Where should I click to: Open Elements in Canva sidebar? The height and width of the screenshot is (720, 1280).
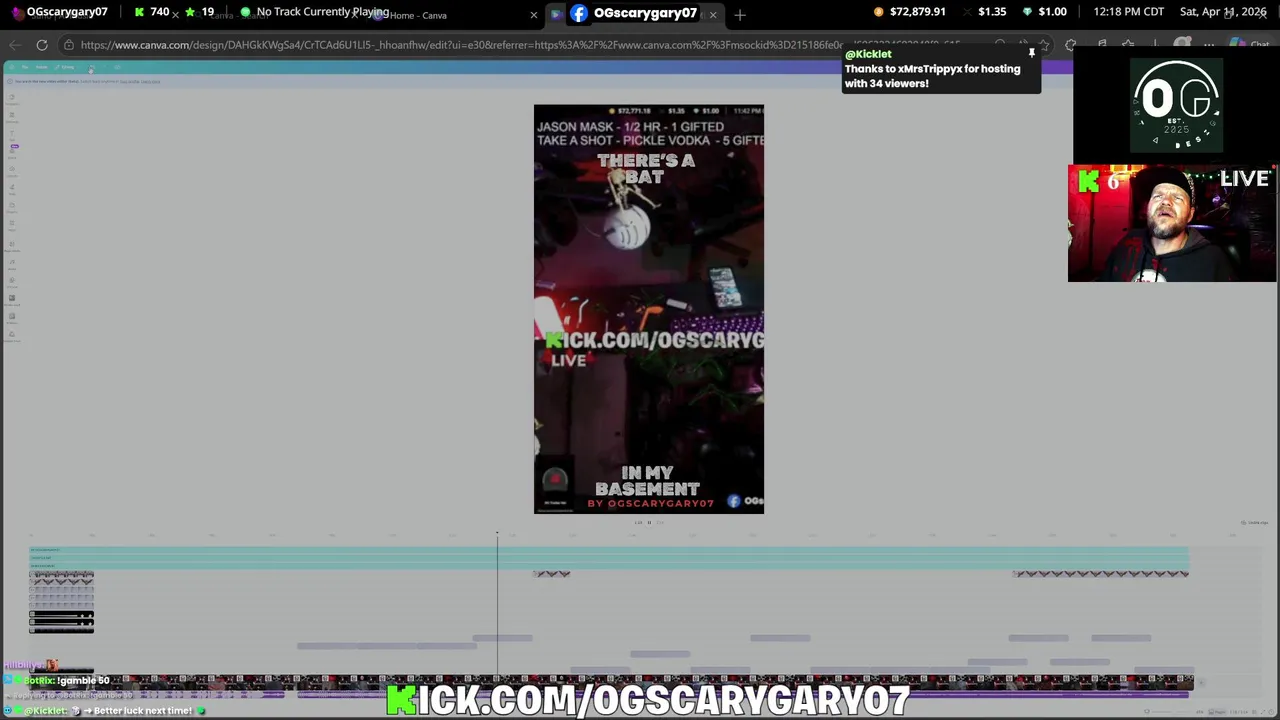pos(12,116)
